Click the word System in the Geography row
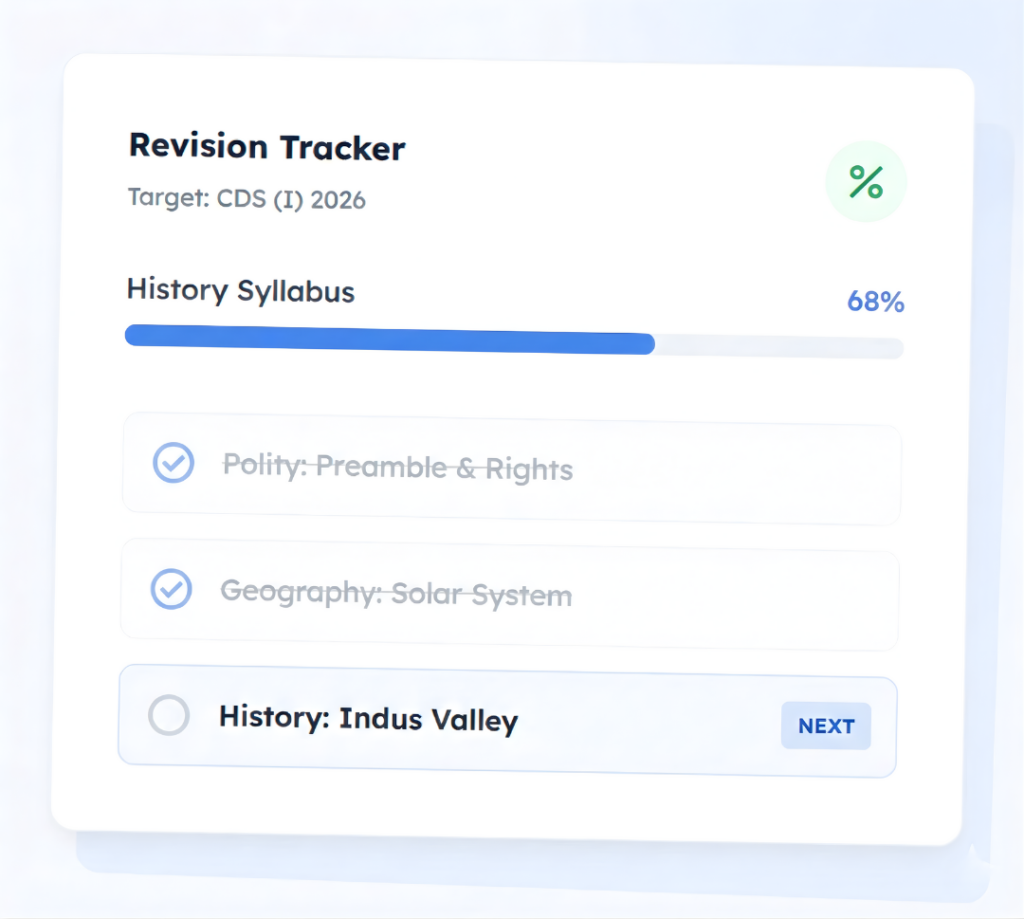 coord(521,596)
